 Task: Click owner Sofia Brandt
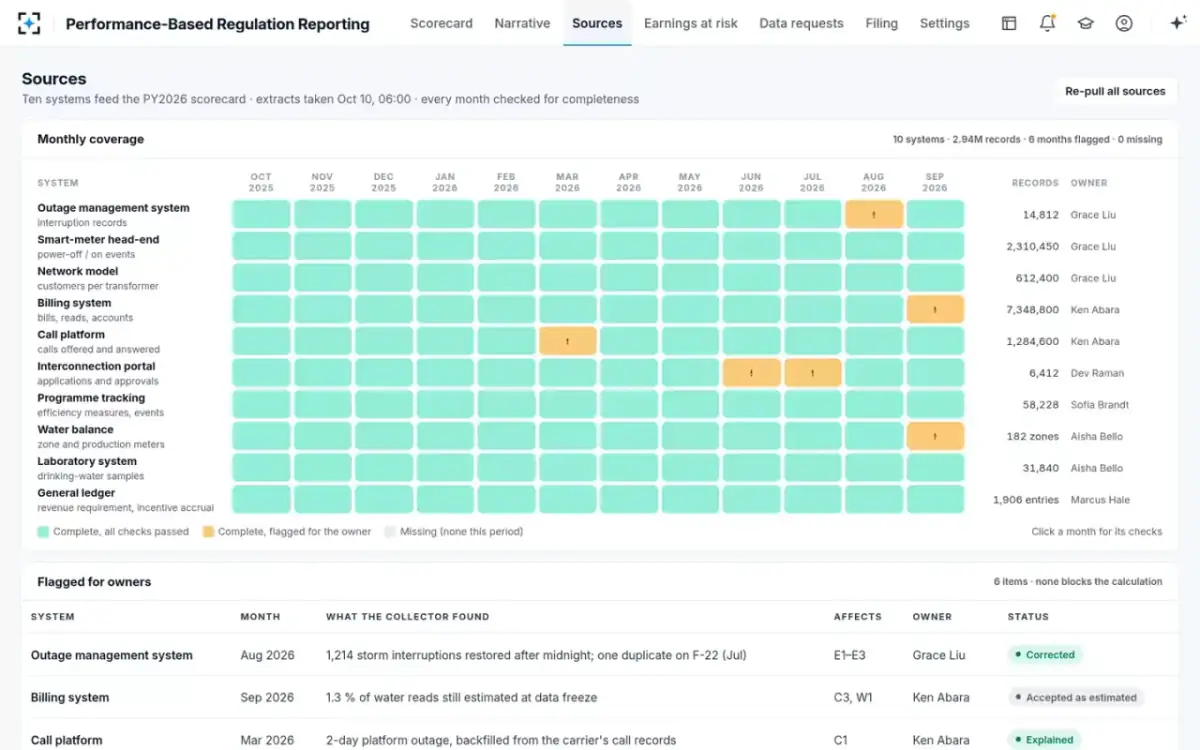coord(1100,405)
